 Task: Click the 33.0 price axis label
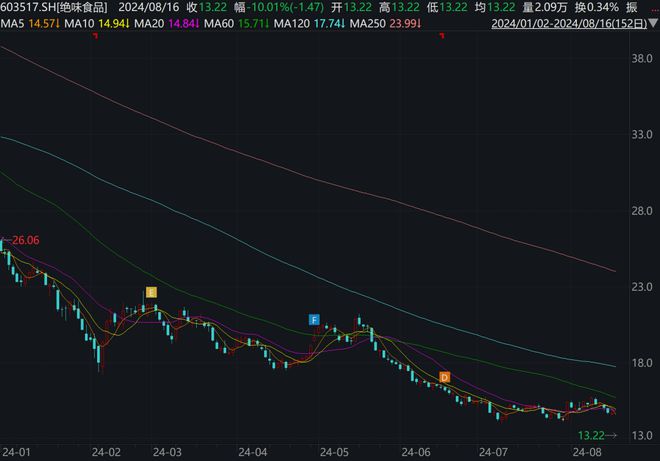pos(643,134)
